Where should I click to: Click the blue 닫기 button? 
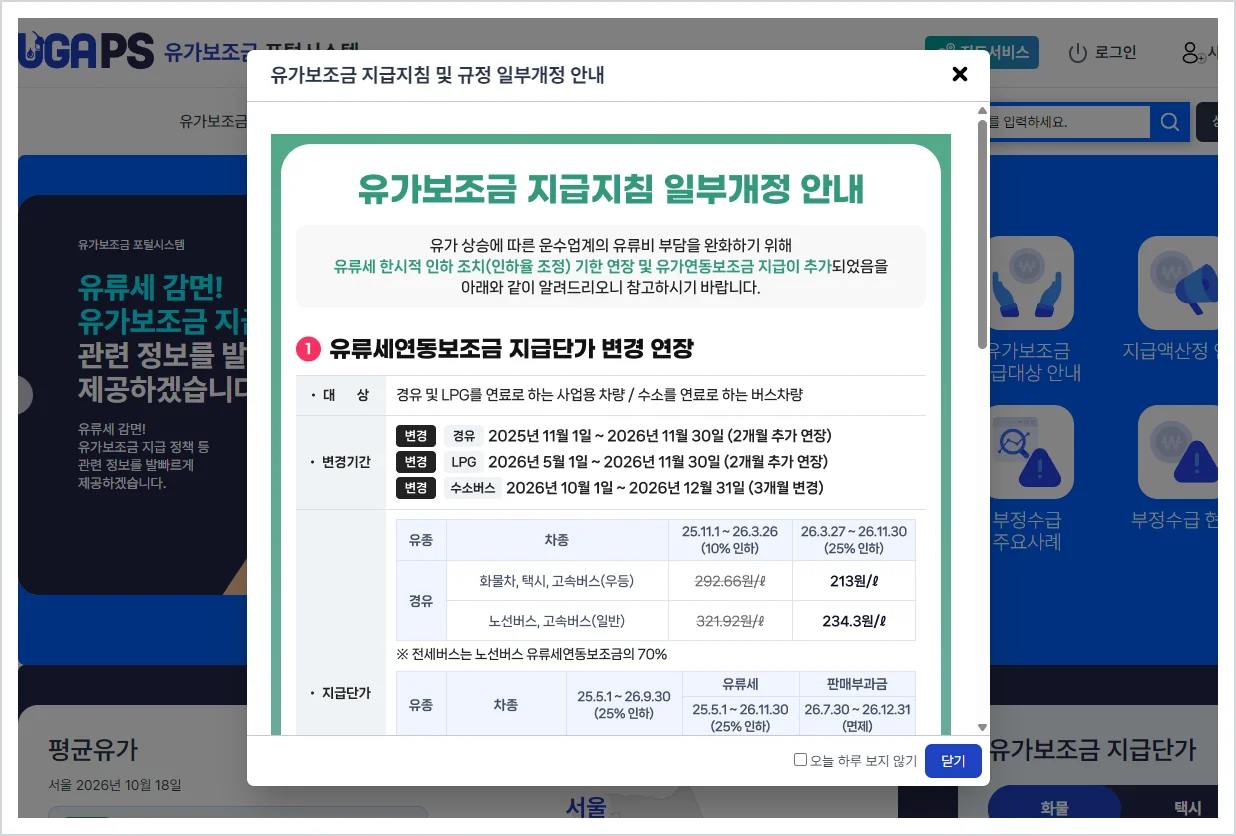tap(953, 761)
